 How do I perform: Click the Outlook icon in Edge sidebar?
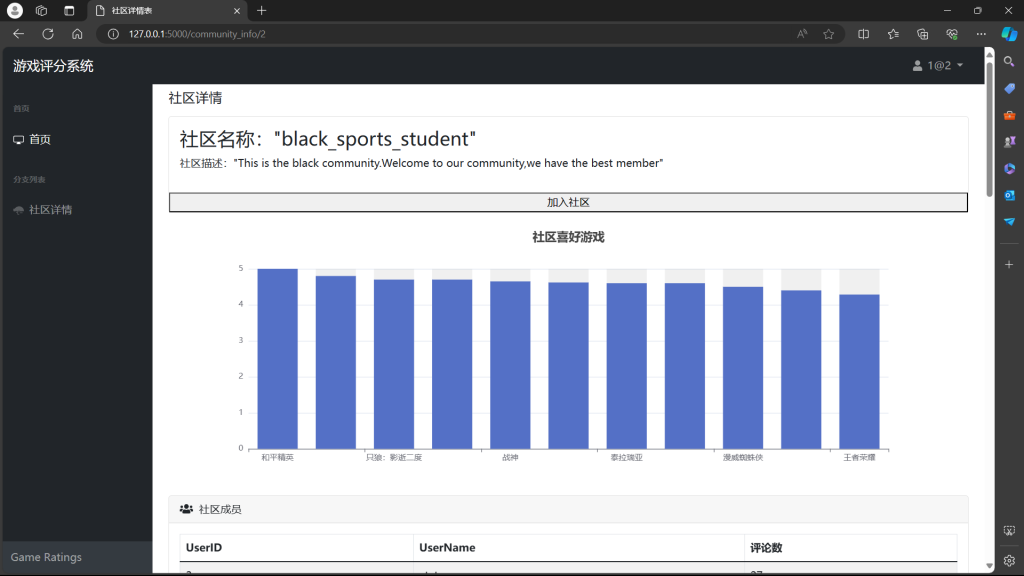(x=1009, y=195)
